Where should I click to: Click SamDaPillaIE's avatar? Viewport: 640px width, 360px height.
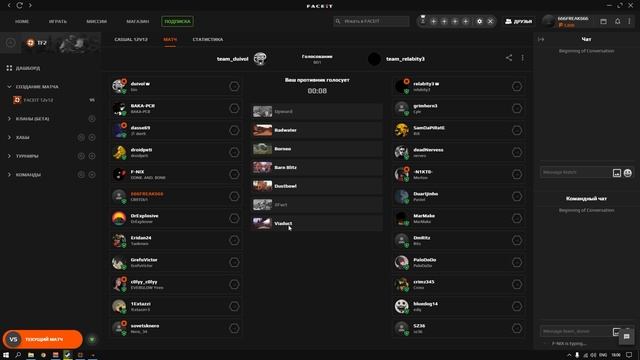click(x=402, y=130)
